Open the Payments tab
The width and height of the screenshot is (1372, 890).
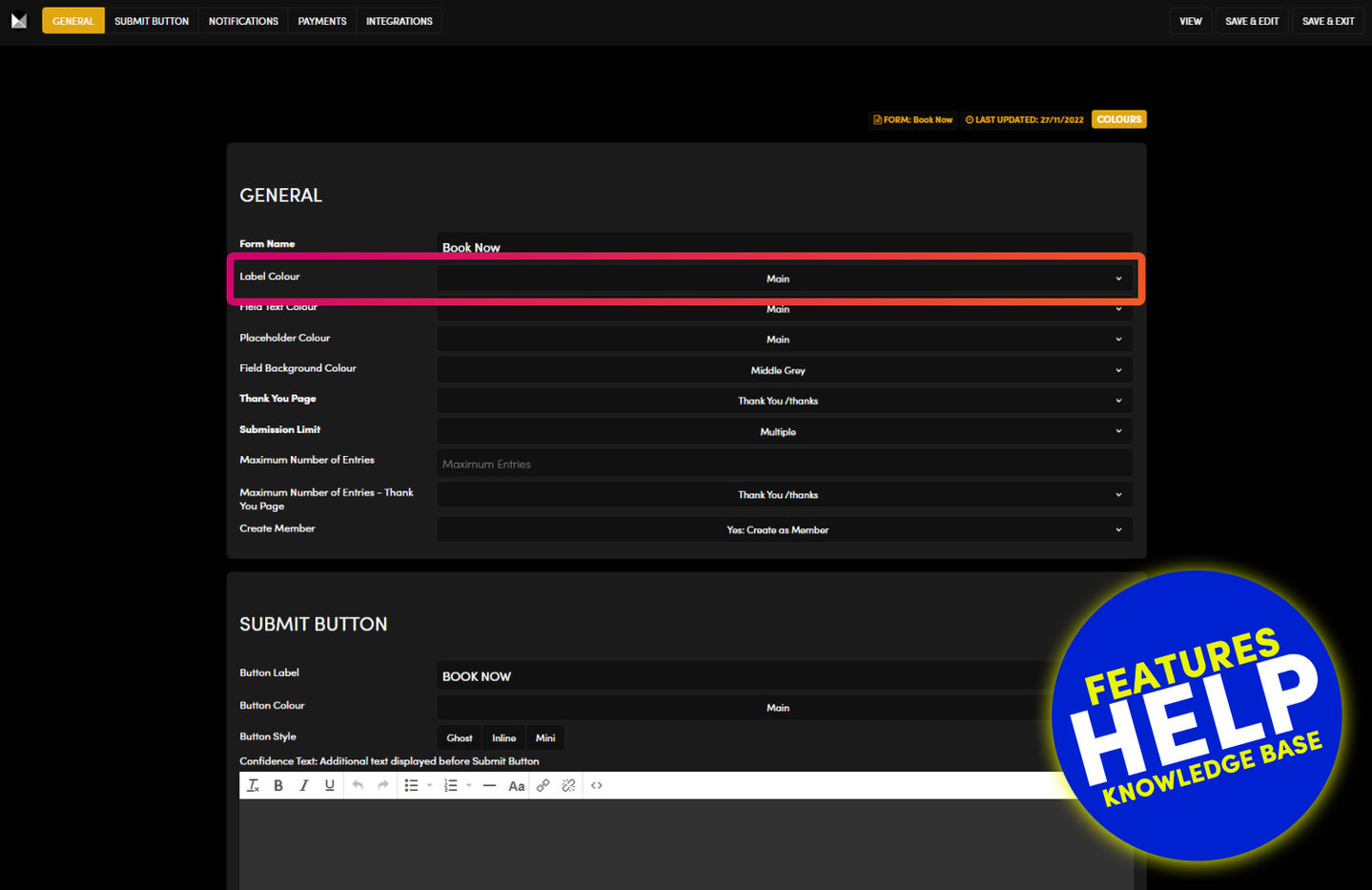point(322,21)
